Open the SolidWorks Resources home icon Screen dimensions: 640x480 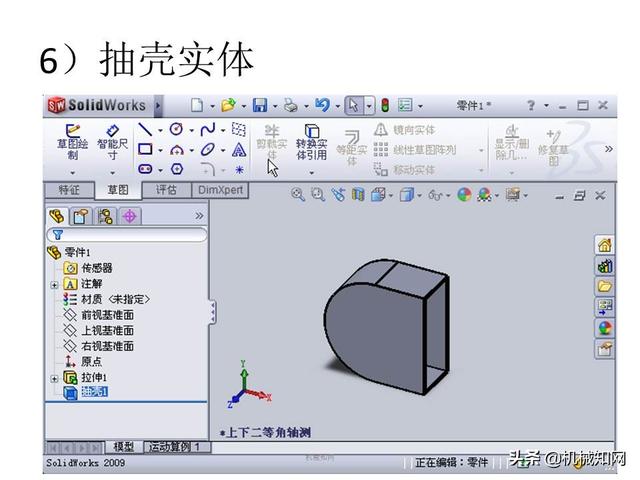(x=604, y=245)
